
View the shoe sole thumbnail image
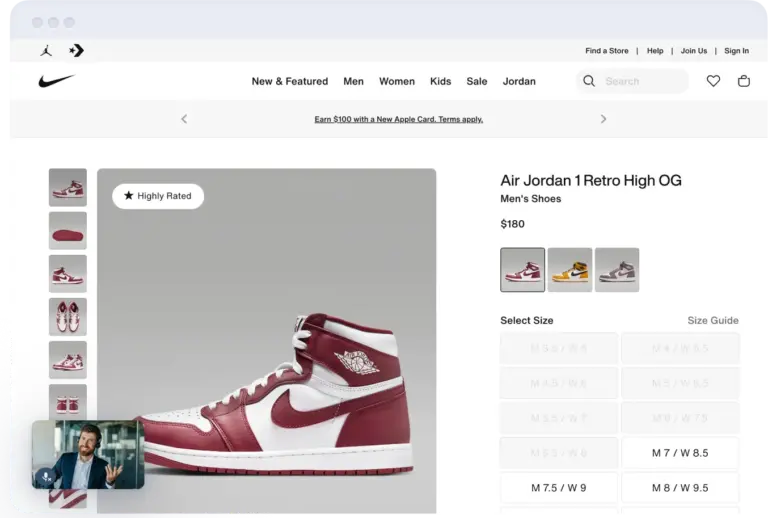[68, 231]
